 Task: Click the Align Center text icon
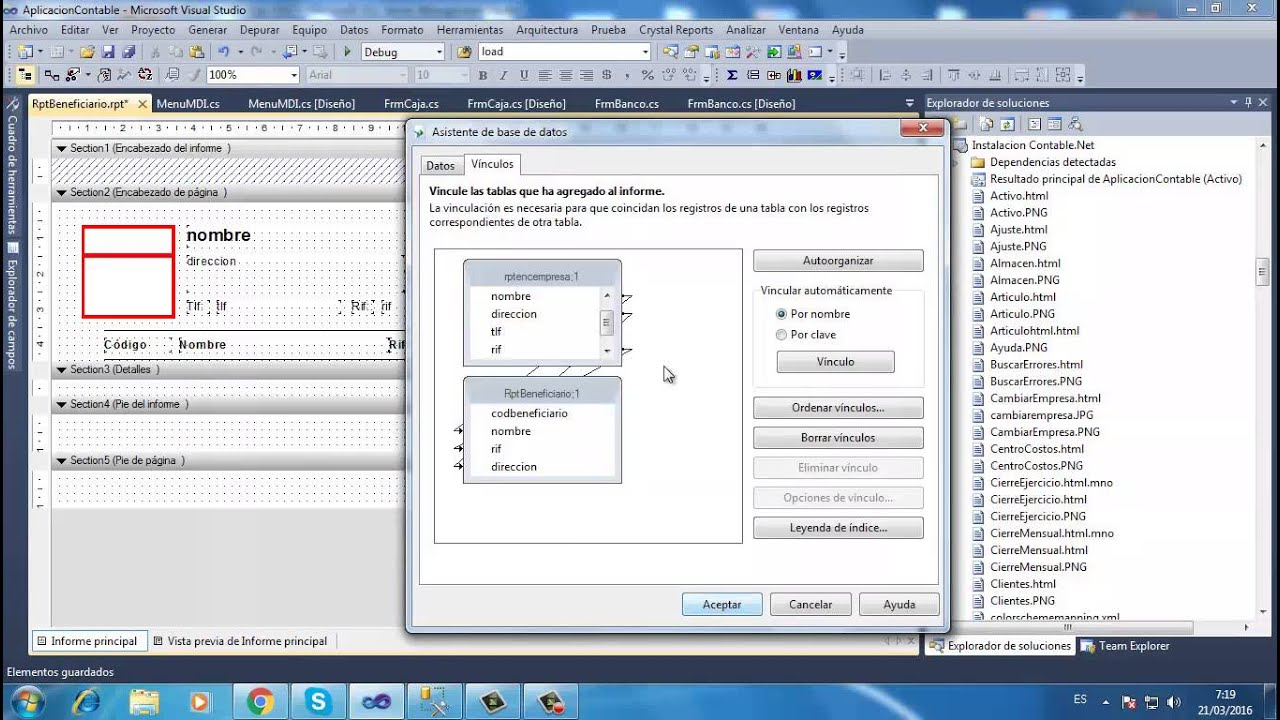point(566,75)
